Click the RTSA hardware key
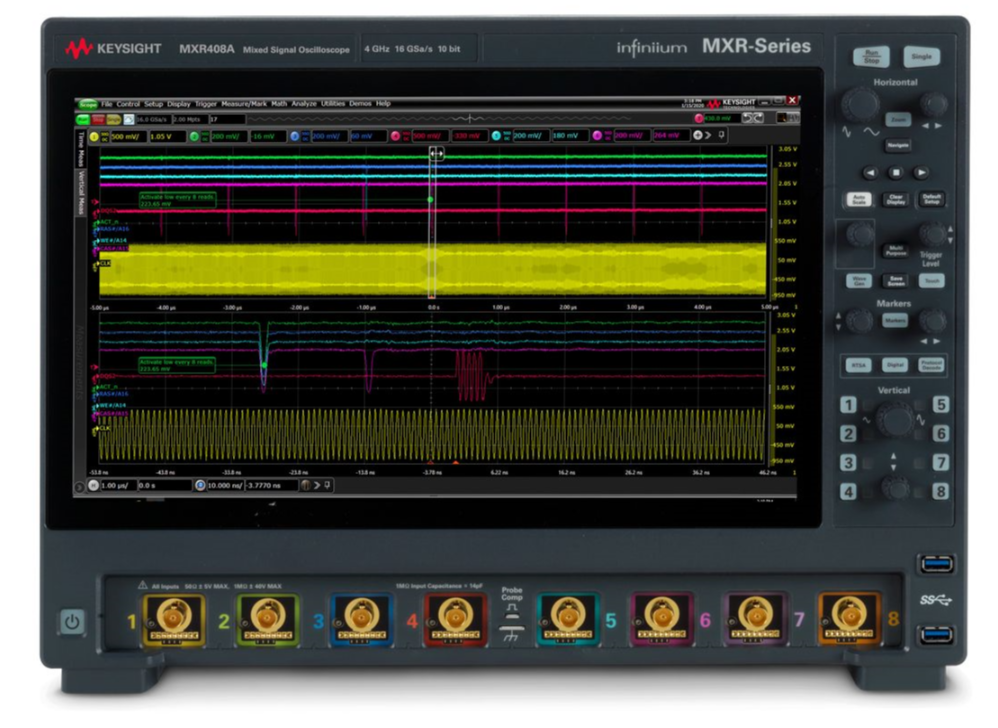The image size is (998, 728). [x=858, y=365]
